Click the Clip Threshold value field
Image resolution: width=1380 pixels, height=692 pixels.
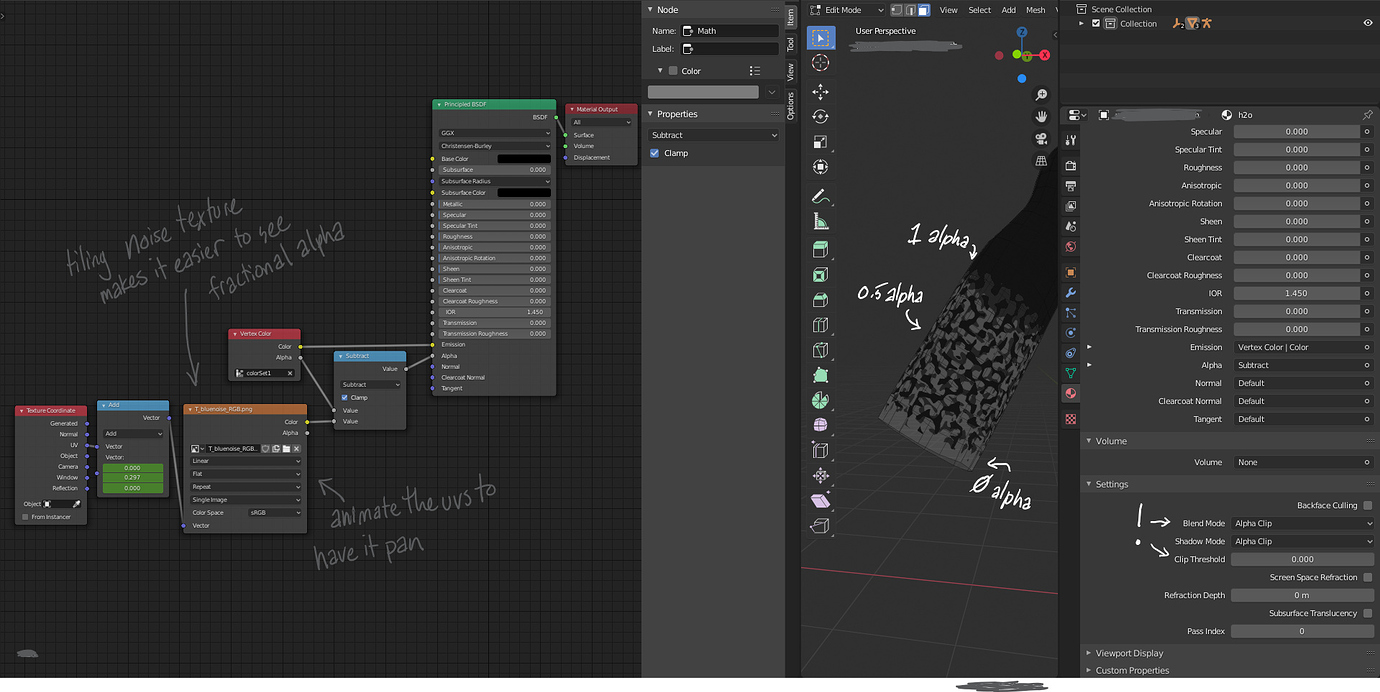pos(1302,559)
